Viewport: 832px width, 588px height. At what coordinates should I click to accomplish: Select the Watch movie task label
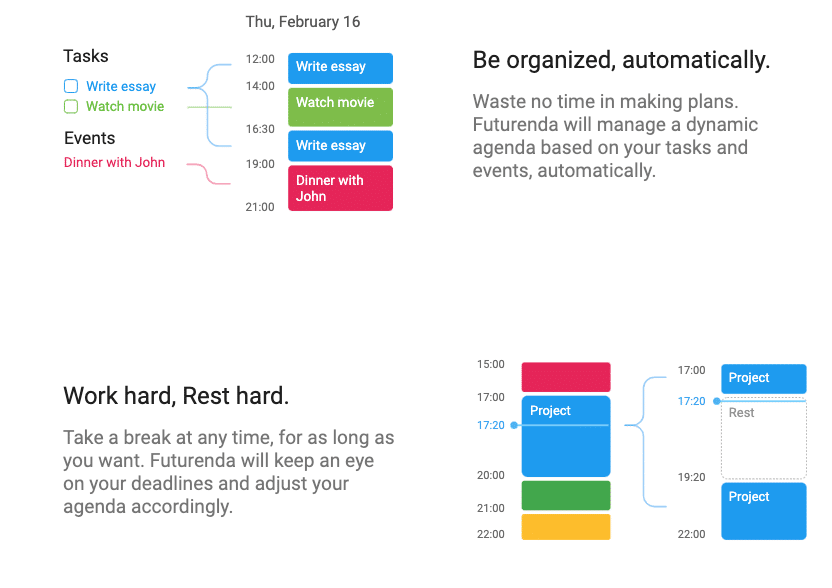pos(125,106)
